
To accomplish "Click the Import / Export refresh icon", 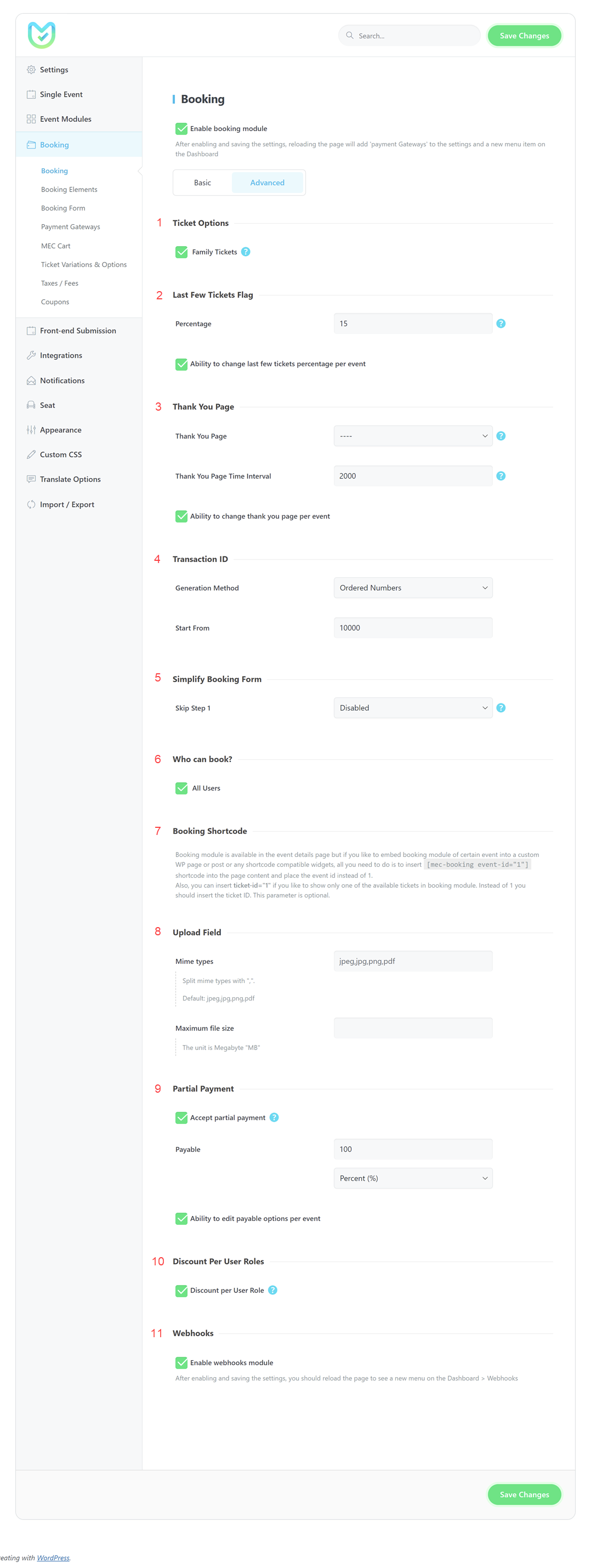I will [31, 504].
